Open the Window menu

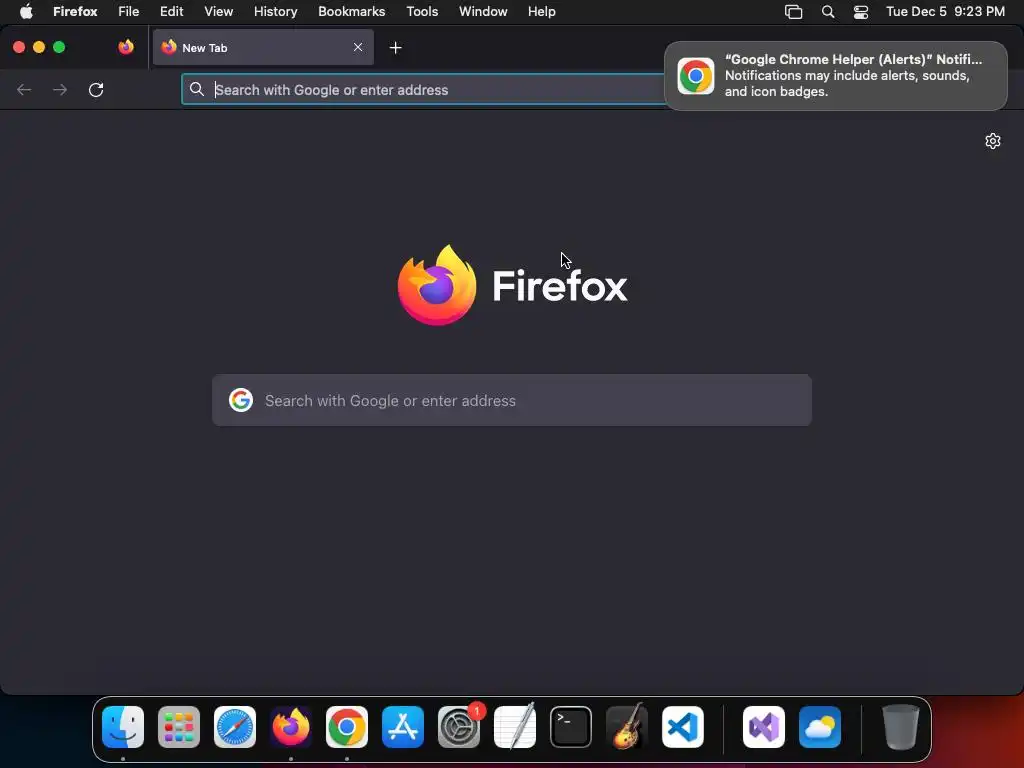point(483,11)
